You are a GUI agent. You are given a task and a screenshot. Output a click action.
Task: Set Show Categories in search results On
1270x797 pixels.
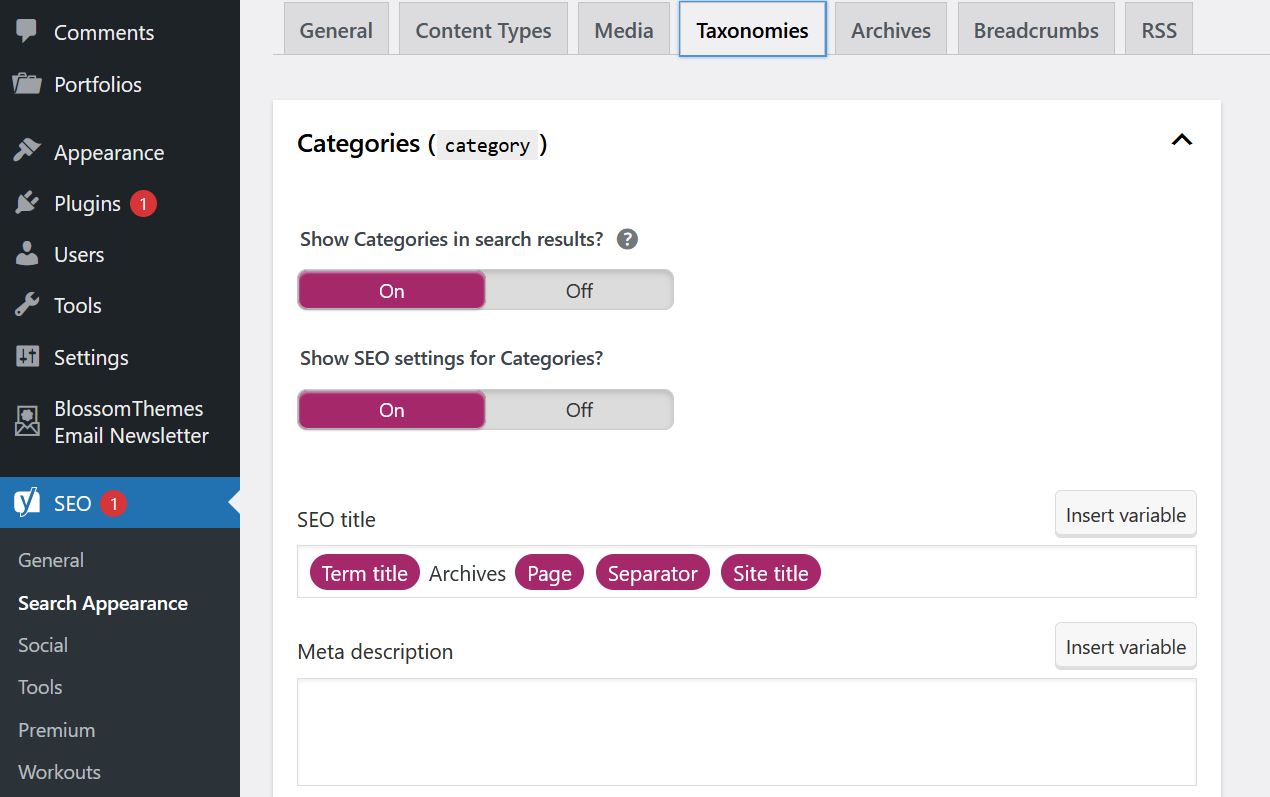391,291
